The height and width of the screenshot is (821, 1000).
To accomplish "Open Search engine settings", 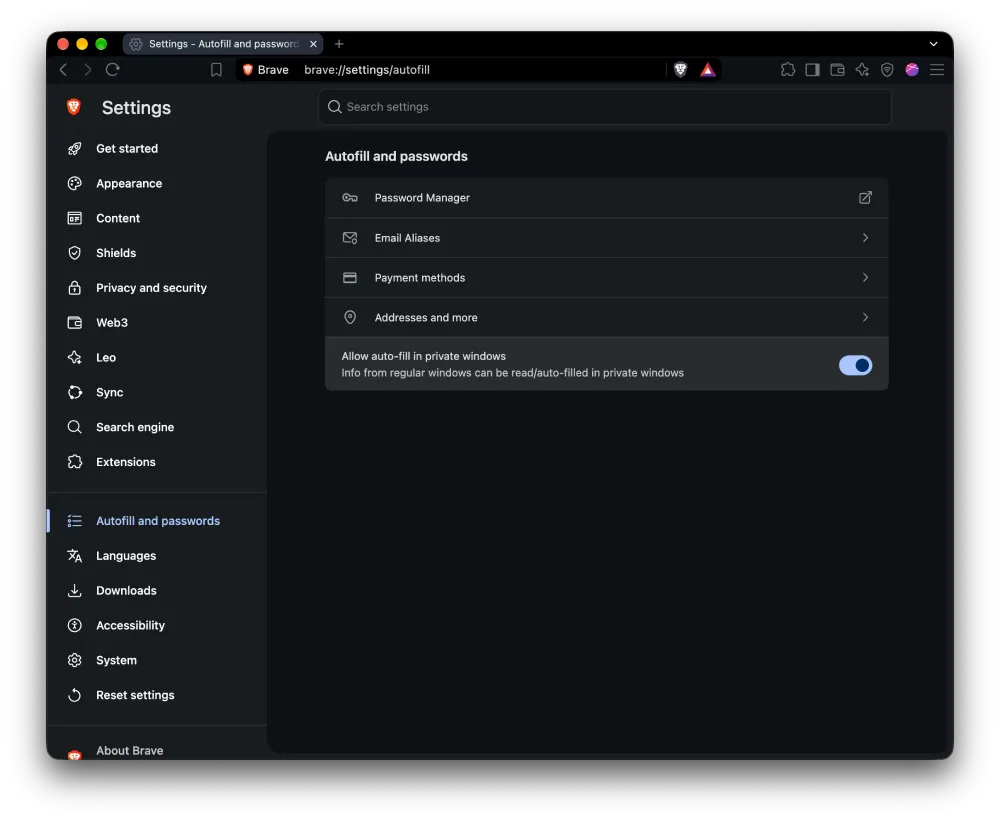I will (x=135, y=427).
